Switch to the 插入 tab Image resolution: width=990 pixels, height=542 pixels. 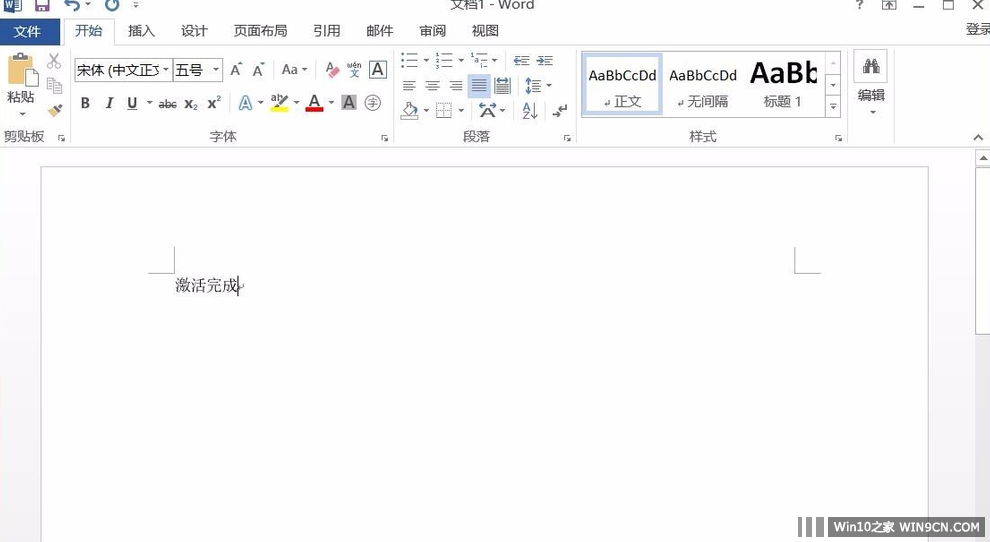click(x=141, y=31)
